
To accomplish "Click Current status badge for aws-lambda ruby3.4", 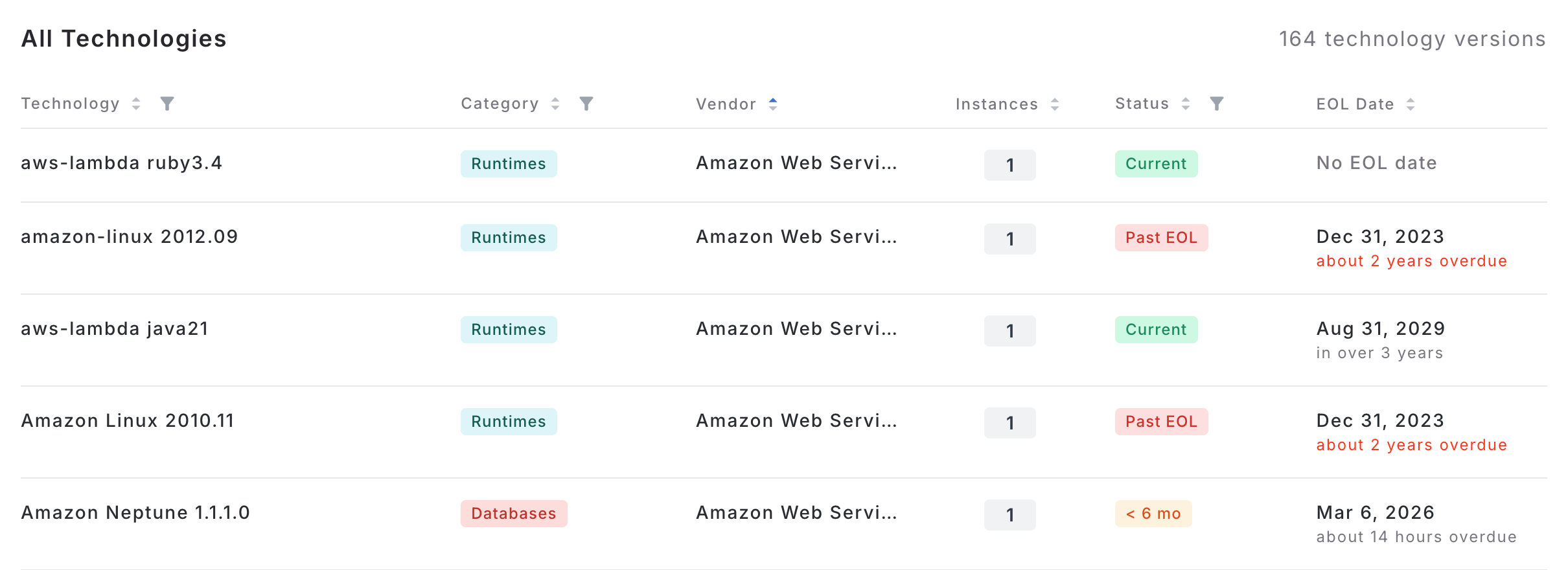I will (1155, 164).
